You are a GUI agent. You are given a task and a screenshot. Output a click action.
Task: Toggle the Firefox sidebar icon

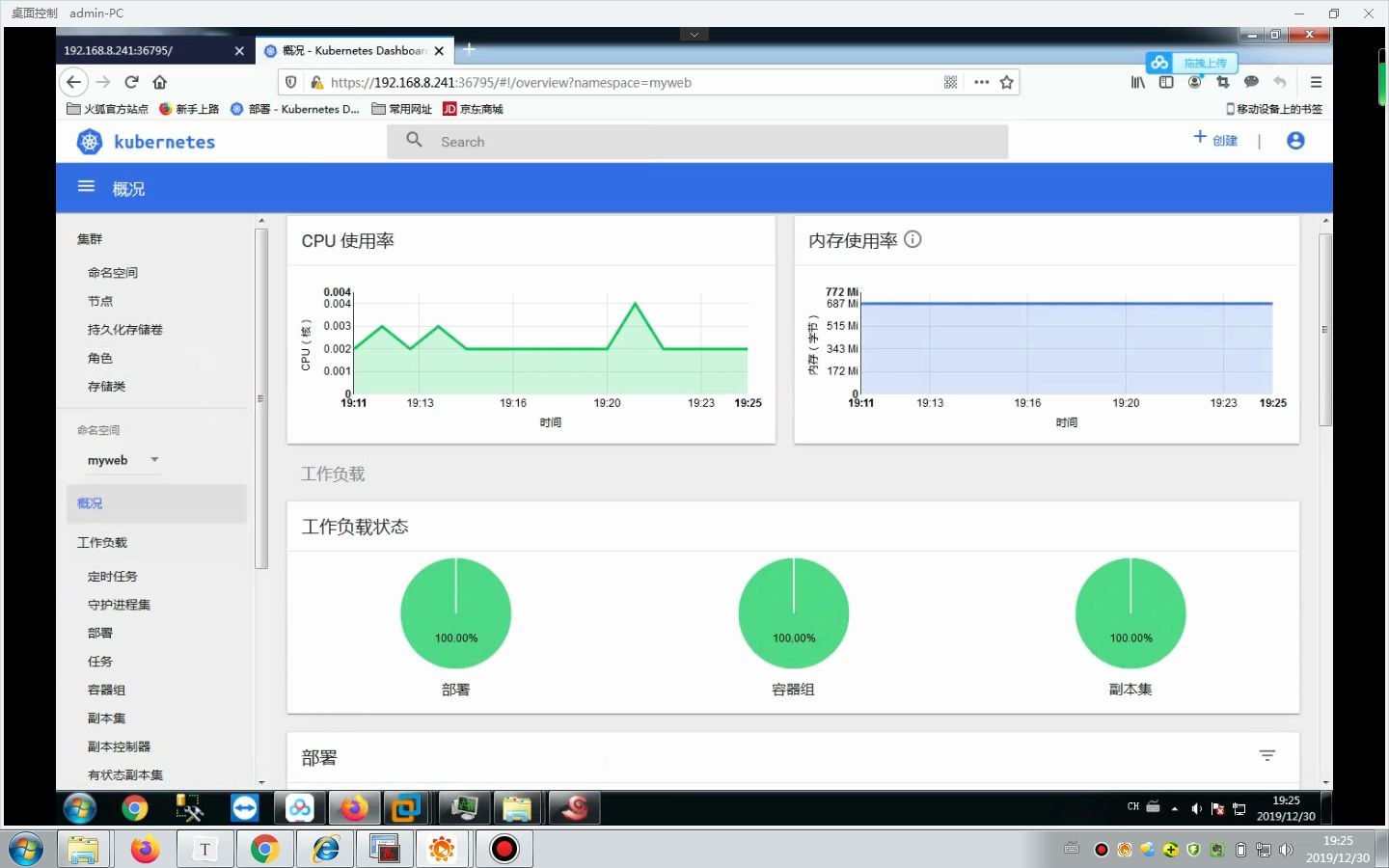coord(1166,83)
